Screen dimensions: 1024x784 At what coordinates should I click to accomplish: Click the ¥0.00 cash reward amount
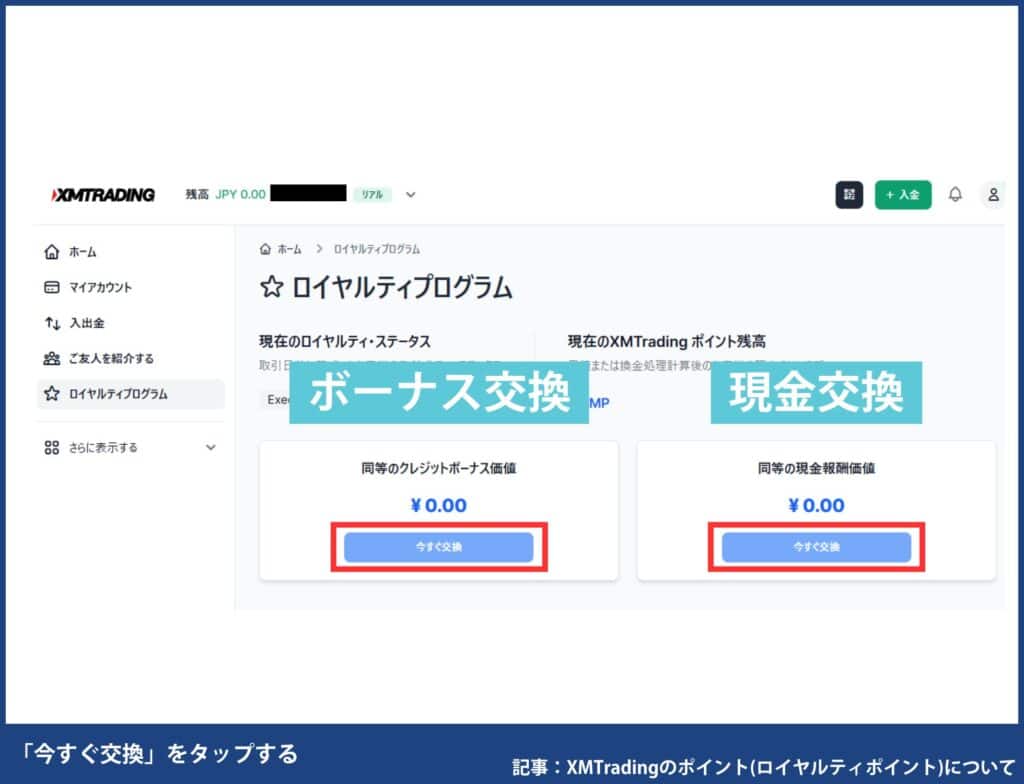click(816, 505)
